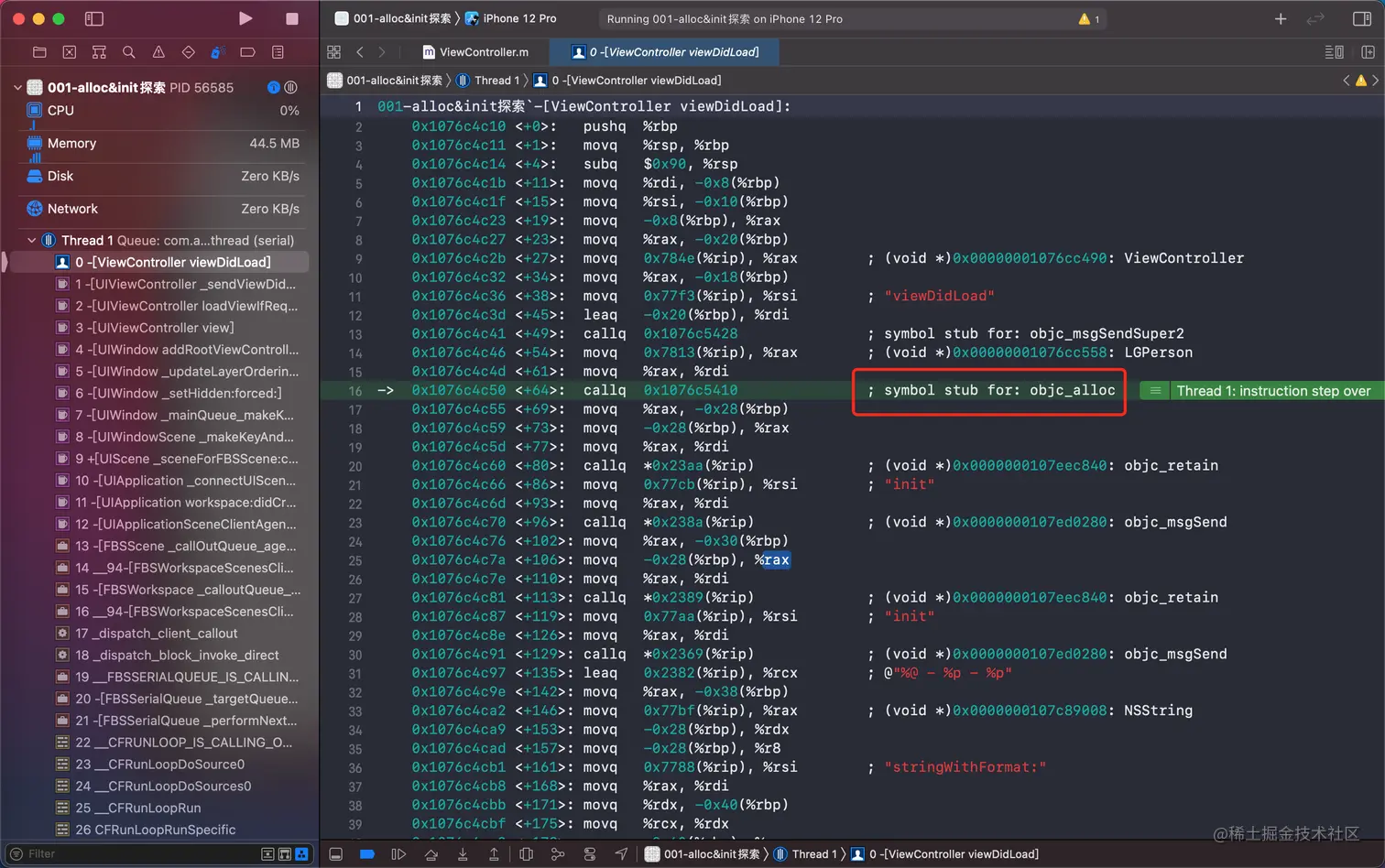This screenshot has width=1385, height=868.
Task: Toggle the highlighted blue filter button
Action: [302, 854]
